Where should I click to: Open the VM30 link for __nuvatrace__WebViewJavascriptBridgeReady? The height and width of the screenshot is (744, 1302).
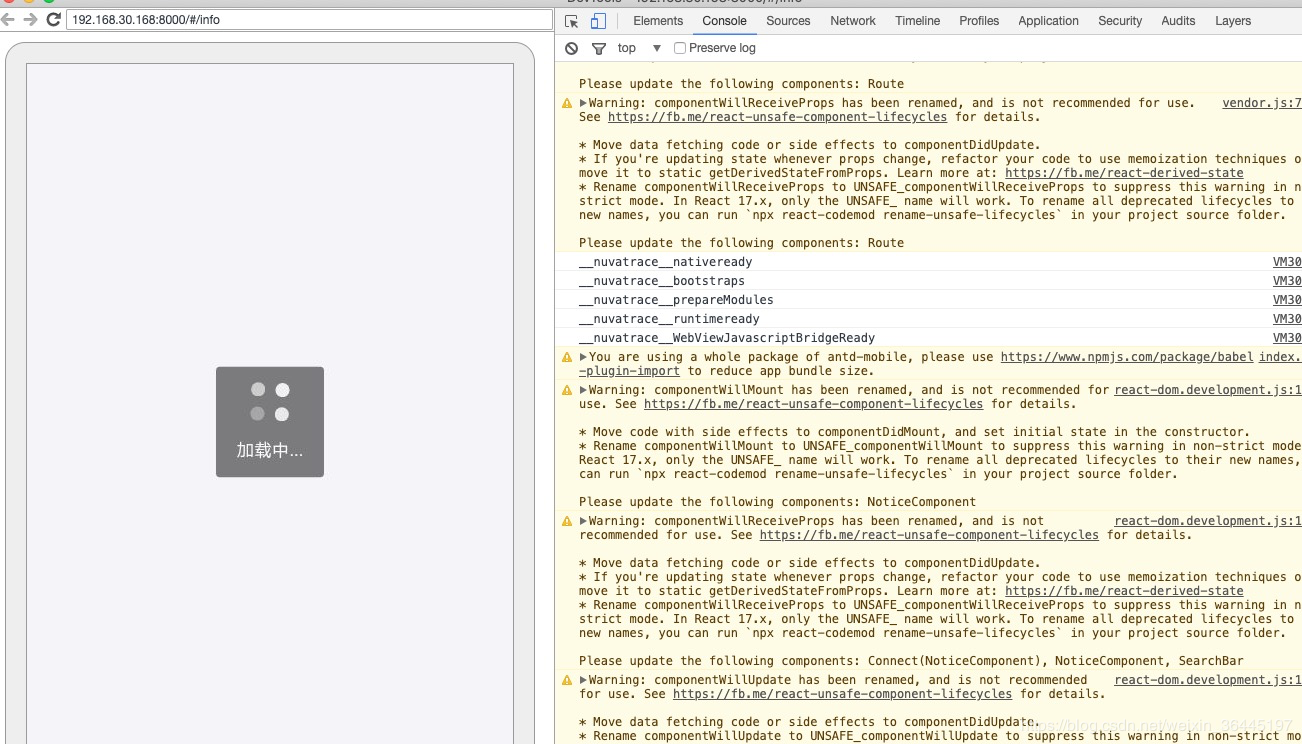pyautogui.click(x=1287, y=338)
